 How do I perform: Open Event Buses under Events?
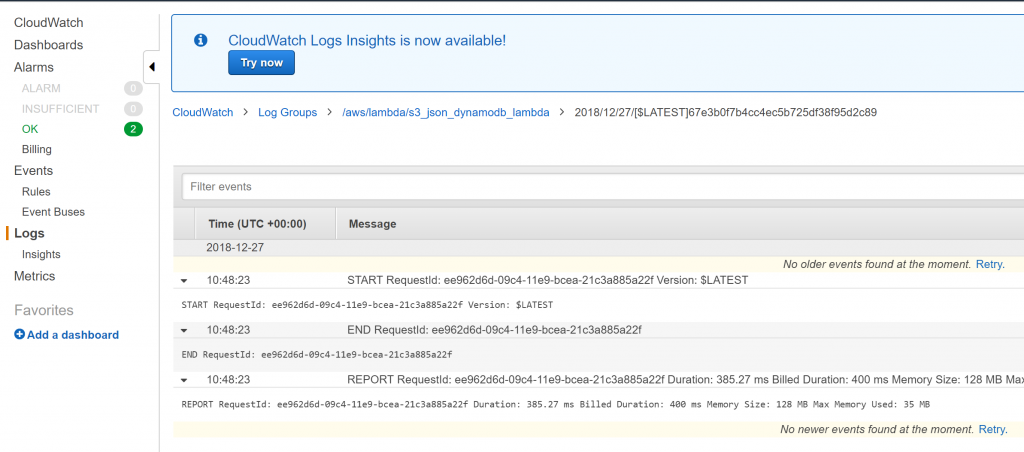click(54, 212)
